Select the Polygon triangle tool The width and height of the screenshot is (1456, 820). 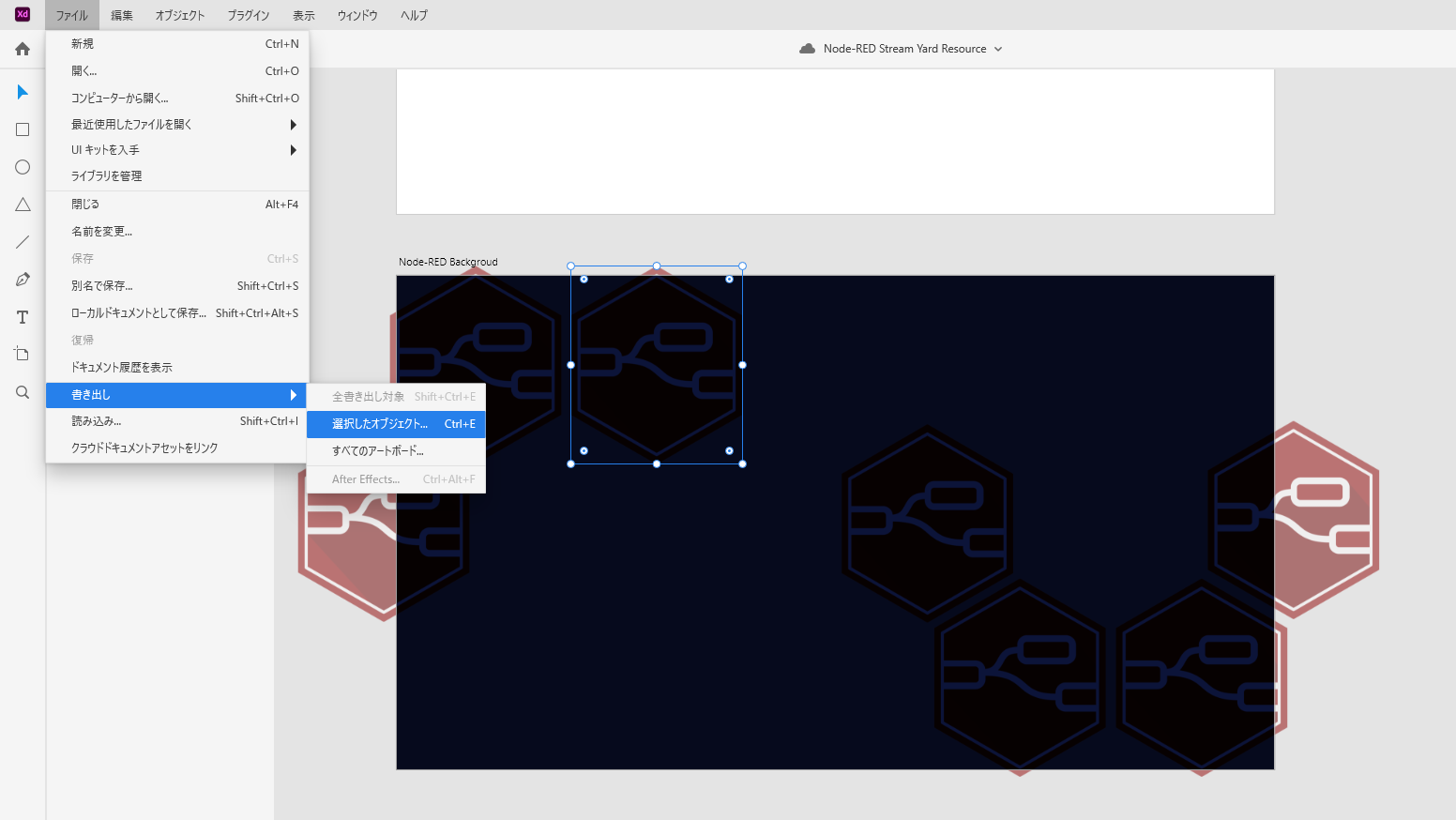23,205
